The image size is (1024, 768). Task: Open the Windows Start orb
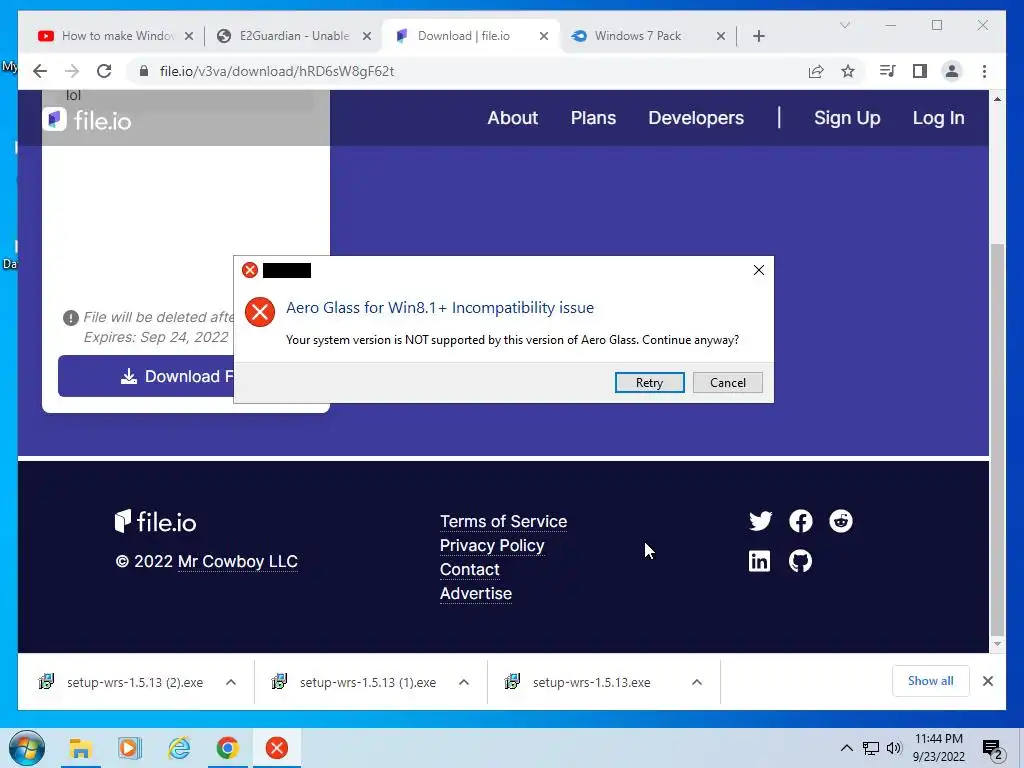(27, 748)
